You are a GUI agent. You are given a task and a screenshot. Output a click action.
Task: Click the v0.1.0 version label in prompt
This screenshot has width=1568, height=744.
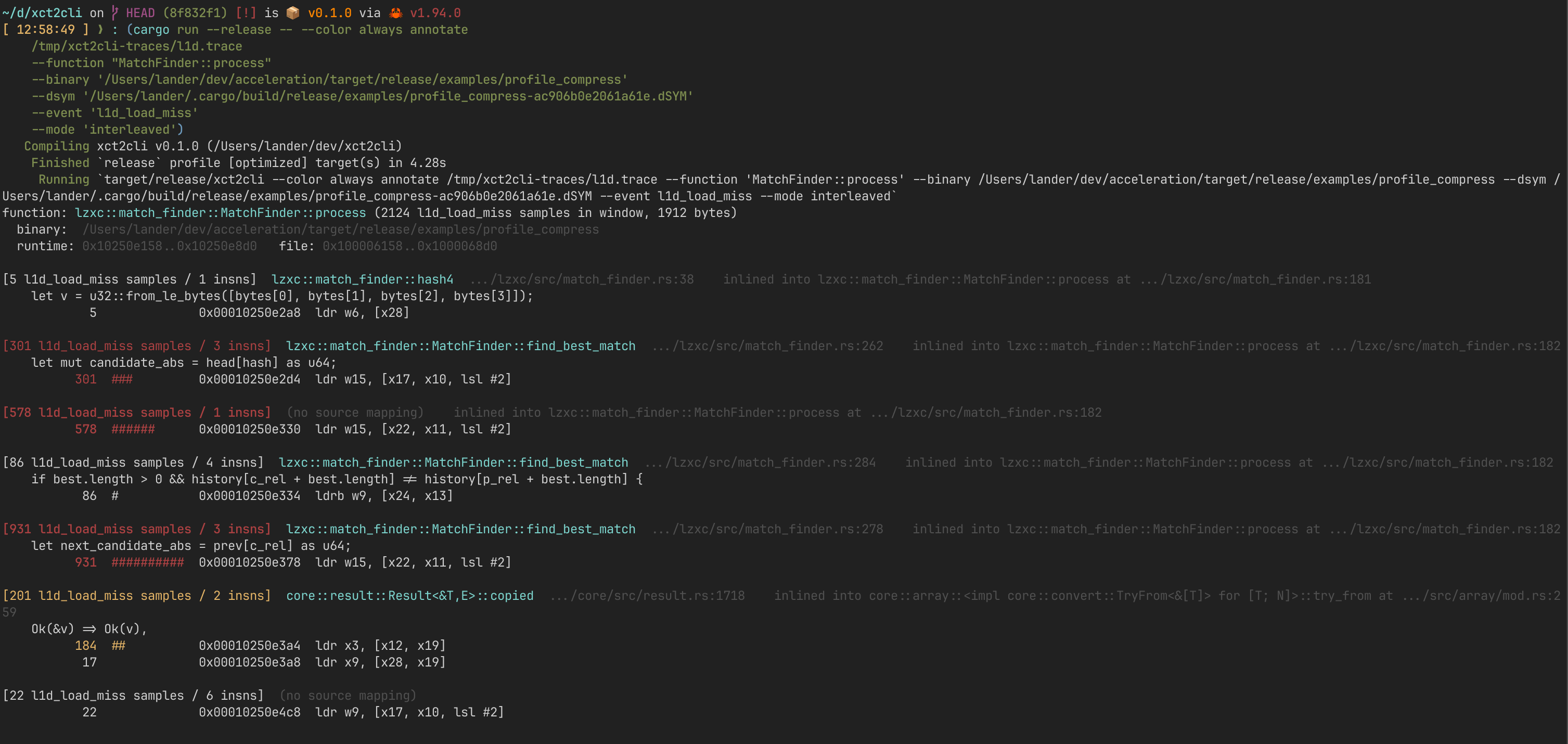(330, 12)
